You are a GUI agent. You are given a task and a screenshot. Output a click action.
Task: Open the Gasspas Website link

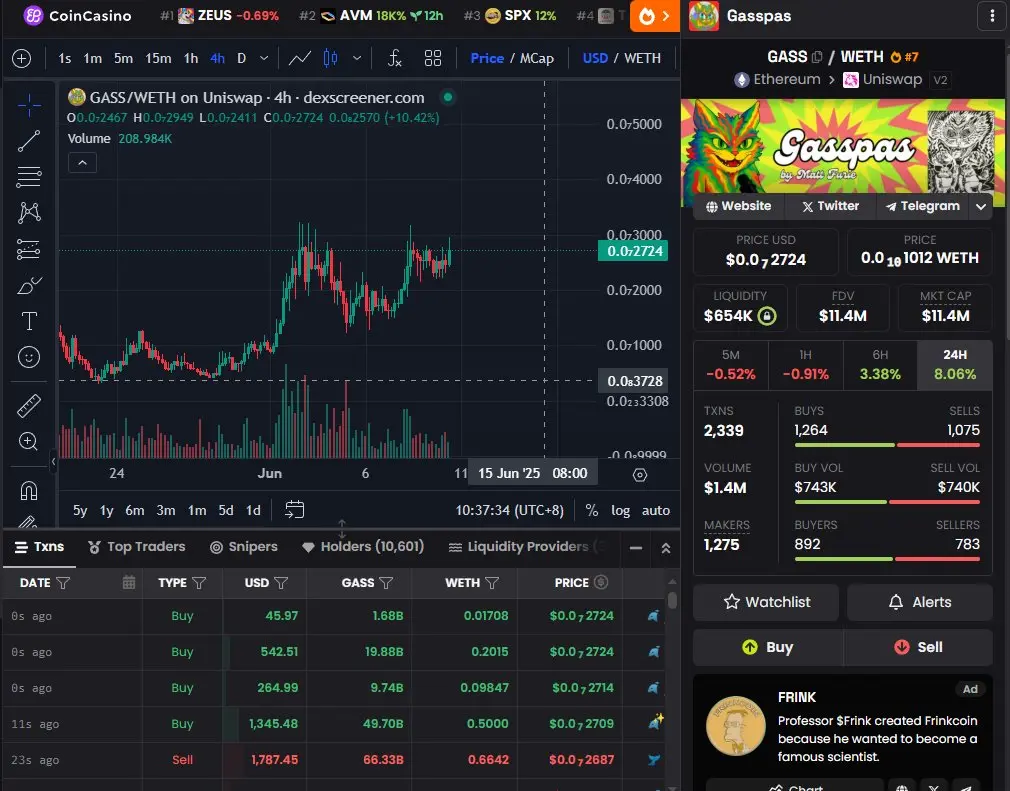point(738,206)
